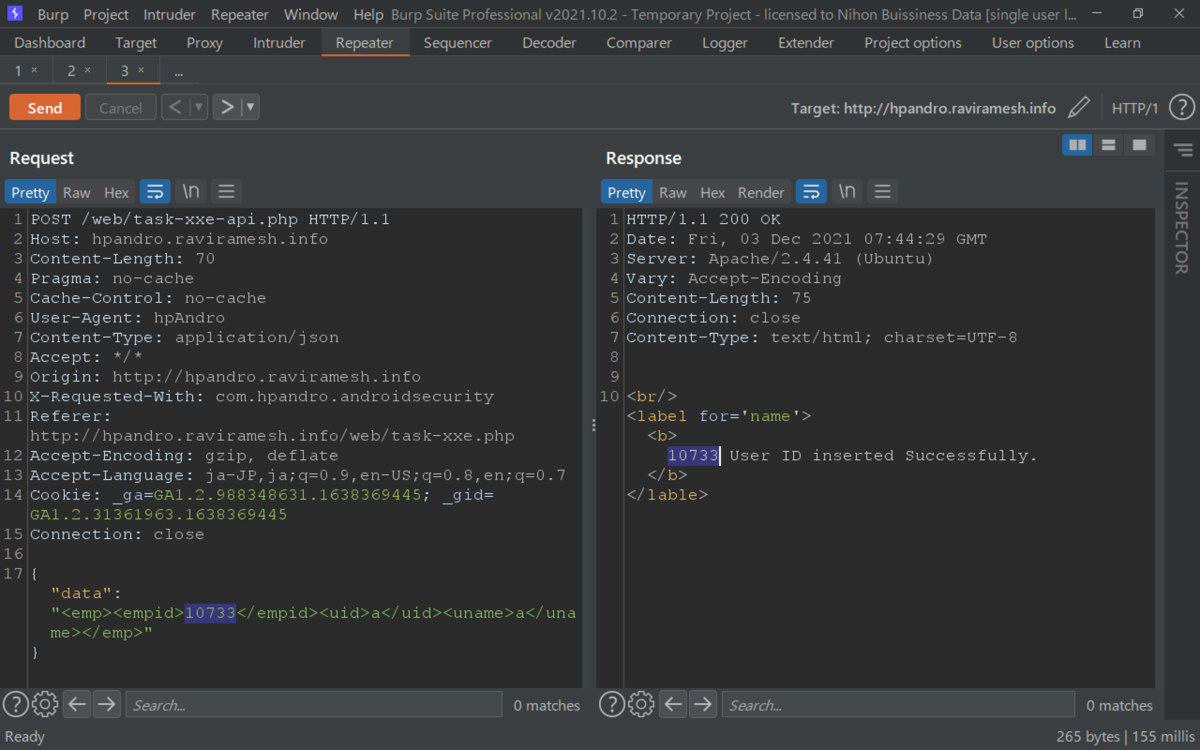Screen dimensions: 1200x750
Task: Open Repeater help question mark icon
Action: pos(1182,108)
